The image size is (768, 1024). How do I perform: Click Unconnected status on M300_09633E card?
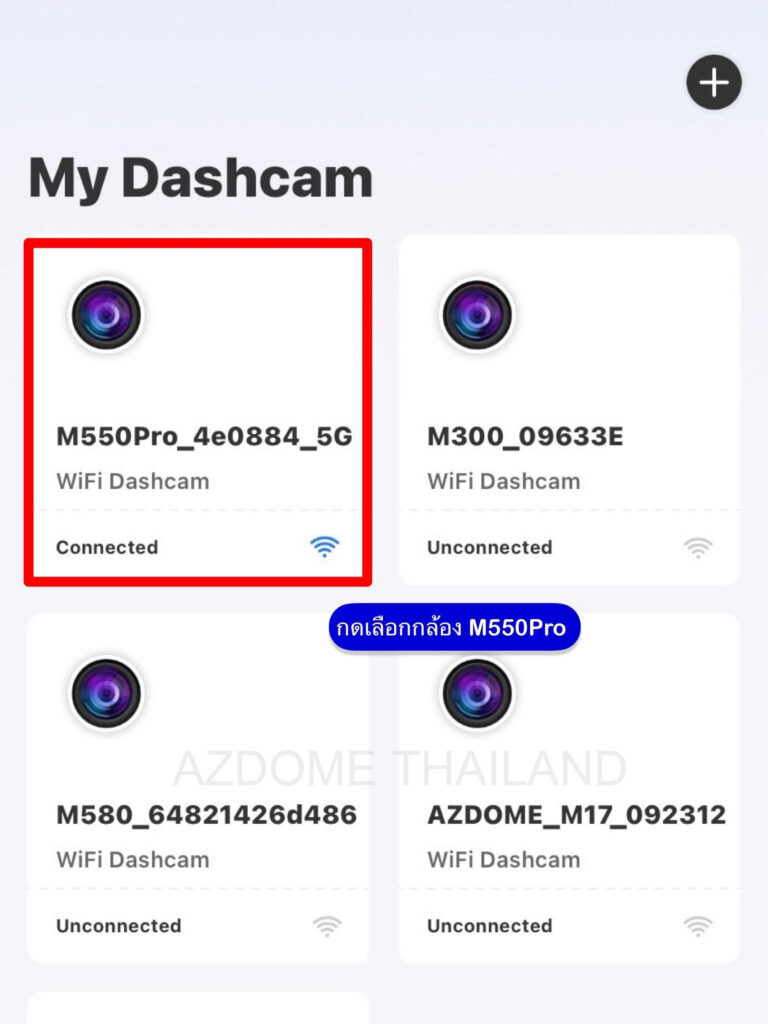tap(490, 547)
